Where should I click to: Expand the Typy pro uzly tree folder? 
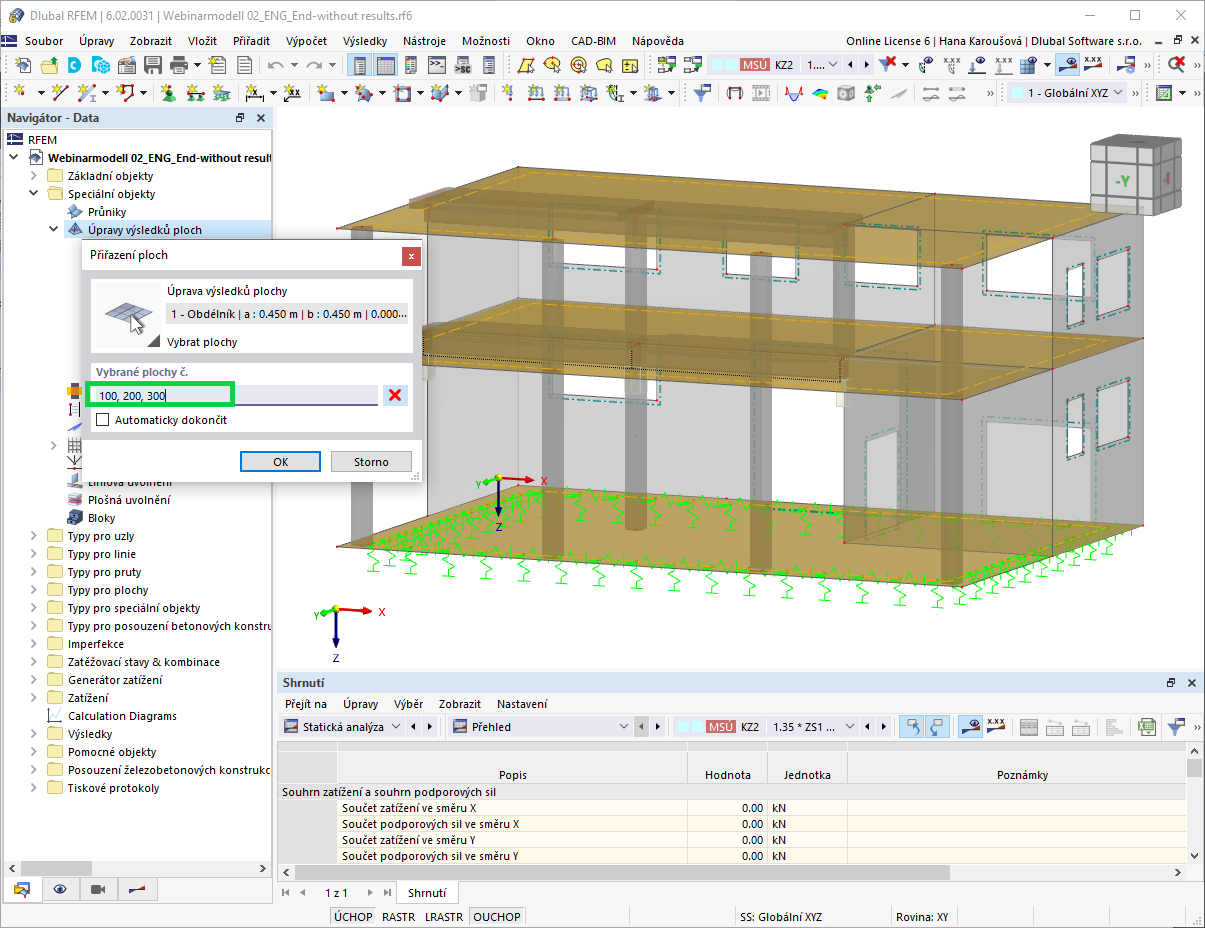point(34,536)
